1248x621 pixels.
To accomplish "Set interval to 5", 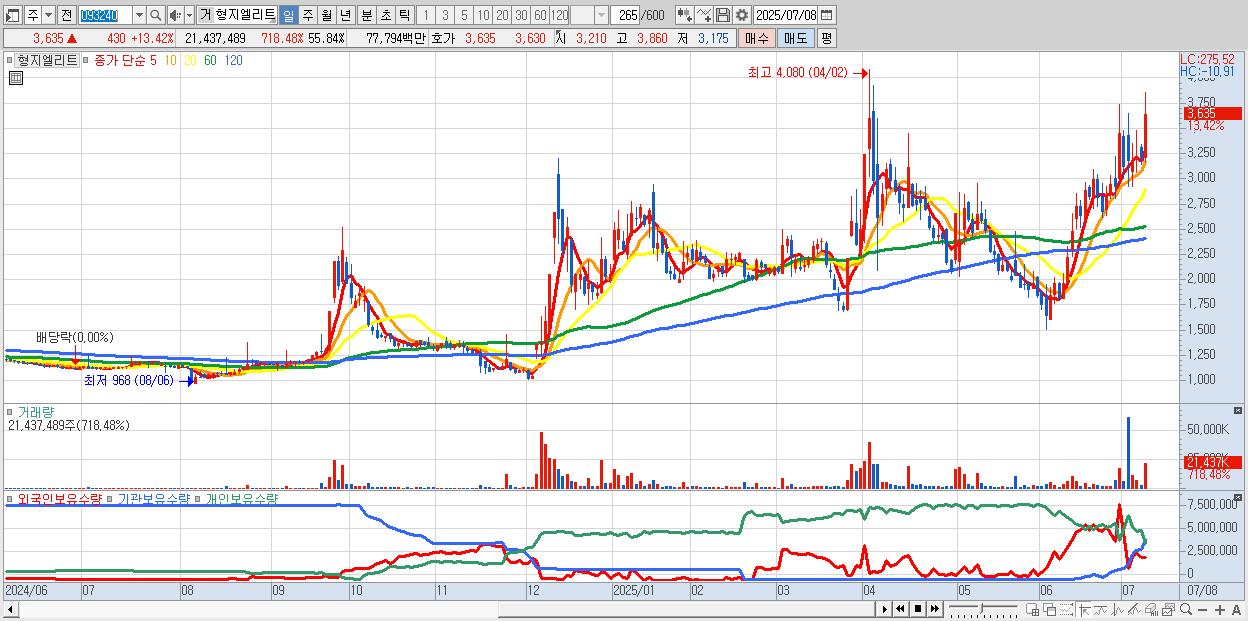I will tap(464, 15).
